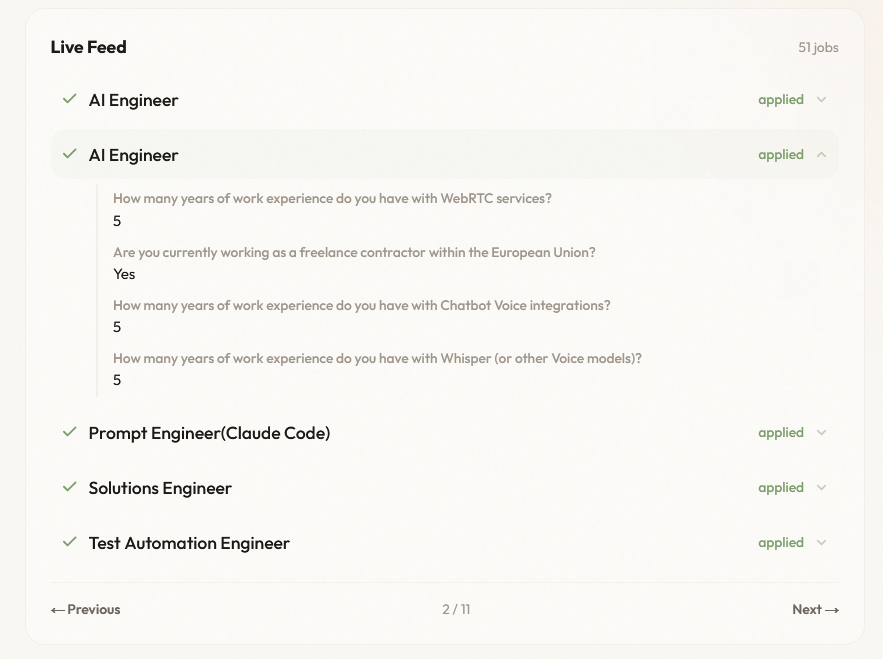Click the applied status on Test Automation Engineer
The width and height of the screenshot is (883, 659).
point(781,543)
